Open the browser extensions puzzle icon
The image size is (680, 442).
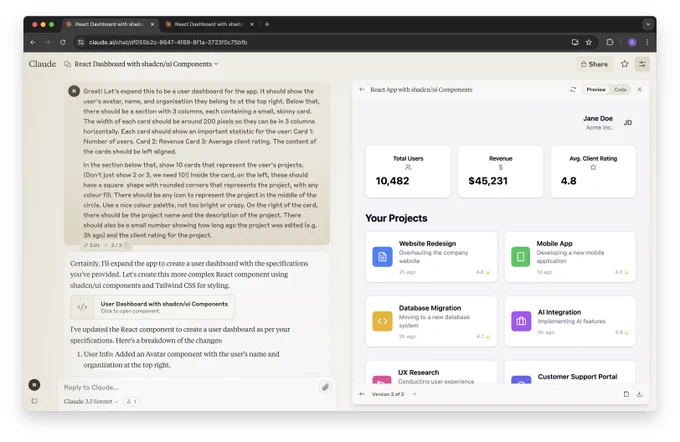pyautogui.click(x=610, y=42)
